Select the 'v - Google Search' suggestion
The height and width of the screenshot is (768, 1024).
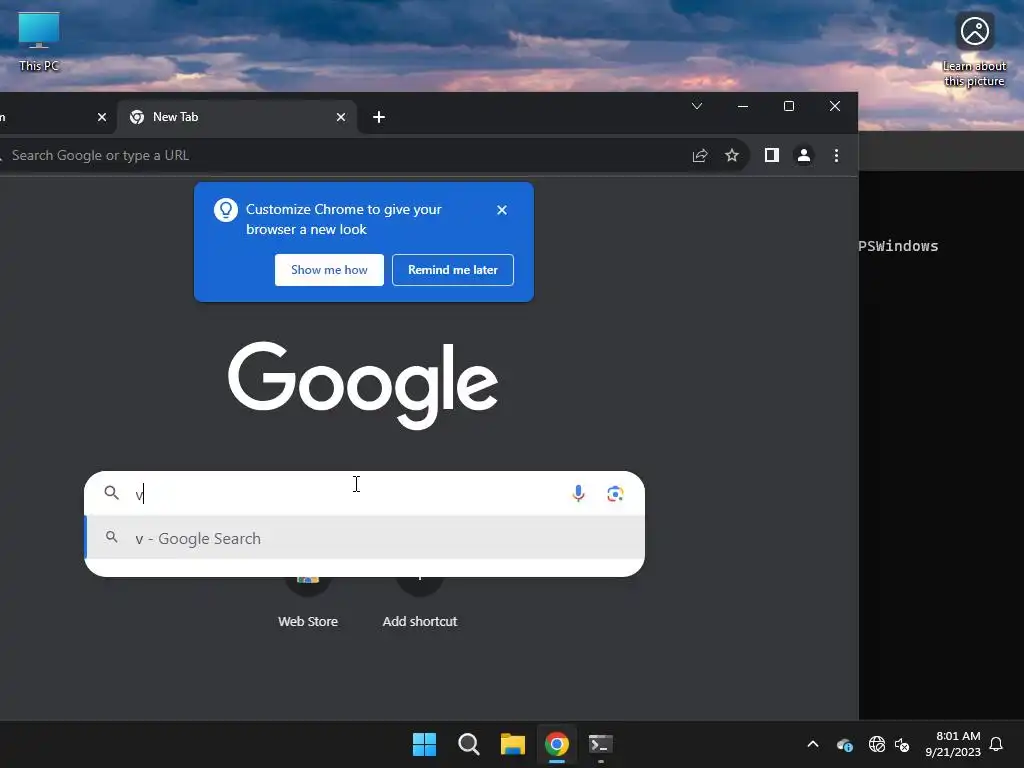364,538
